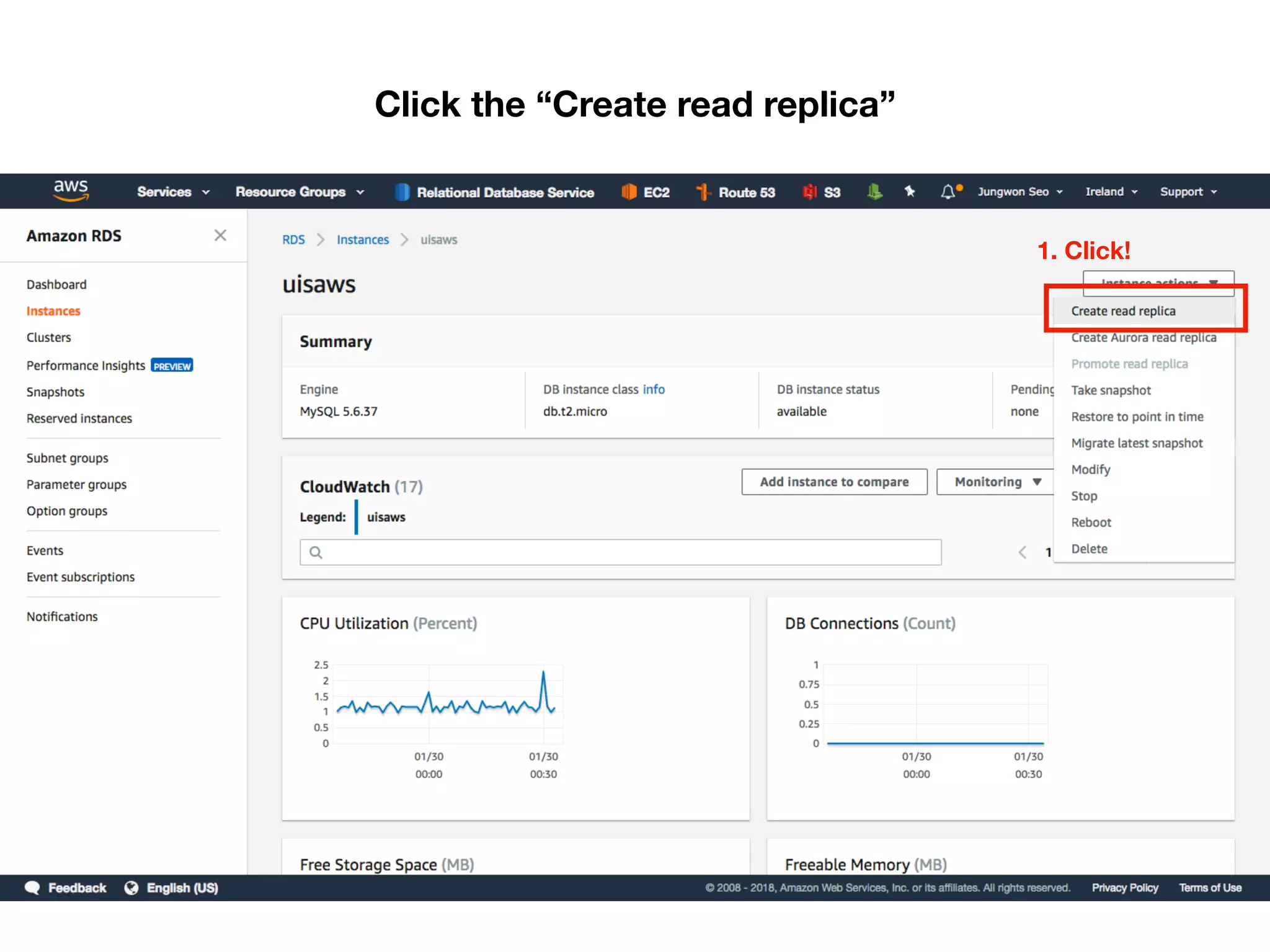Open the Terms of Use link
Screen dimensions: 1270x952
click(x=1210, y=888)
